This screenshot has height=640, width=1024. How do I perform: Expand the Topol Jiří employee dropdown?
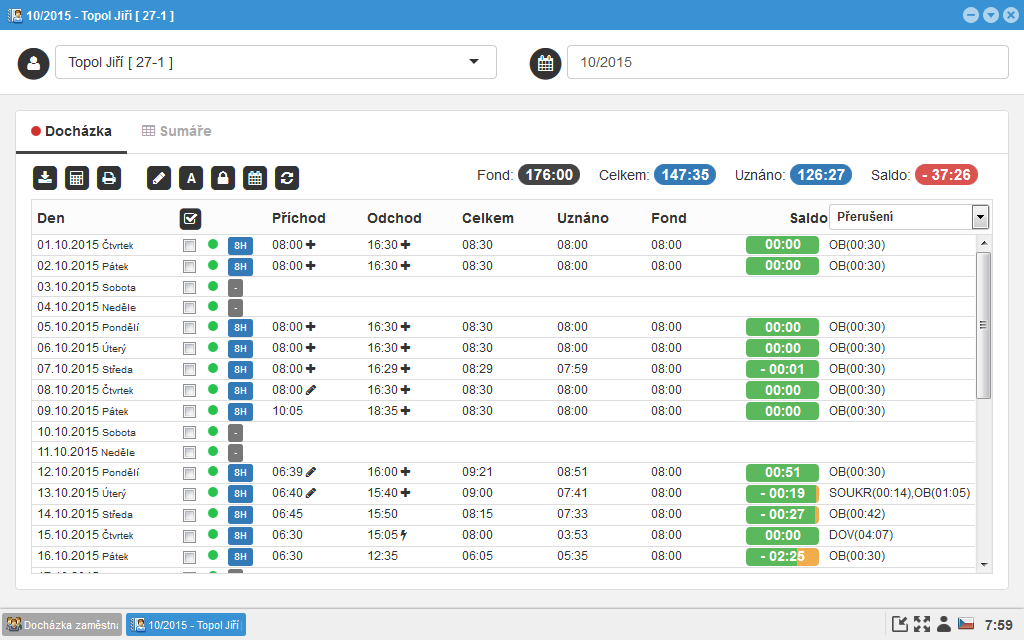coord(473,62)
